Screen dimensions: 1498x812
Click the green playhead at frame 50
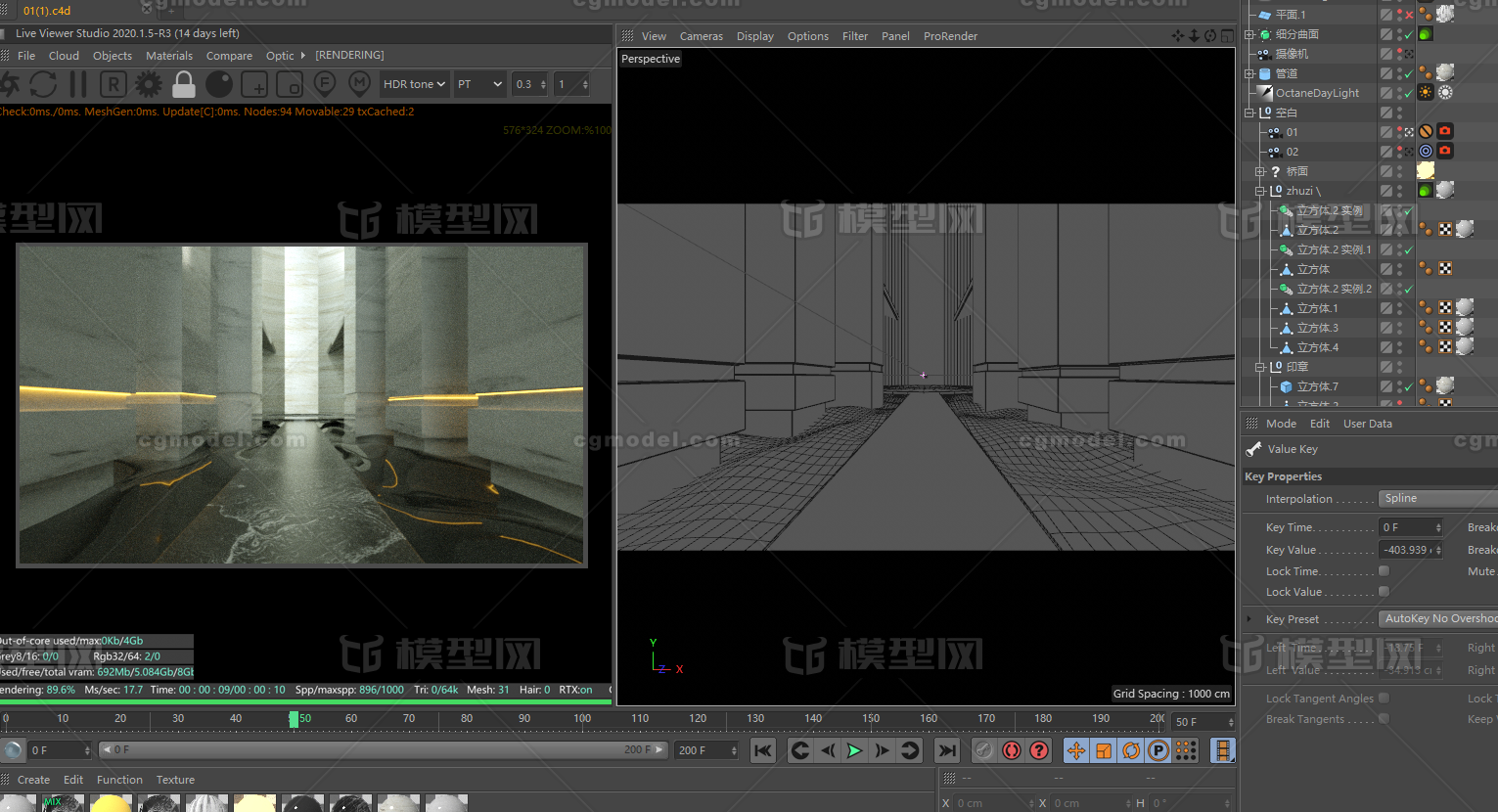tap(294, 719)
